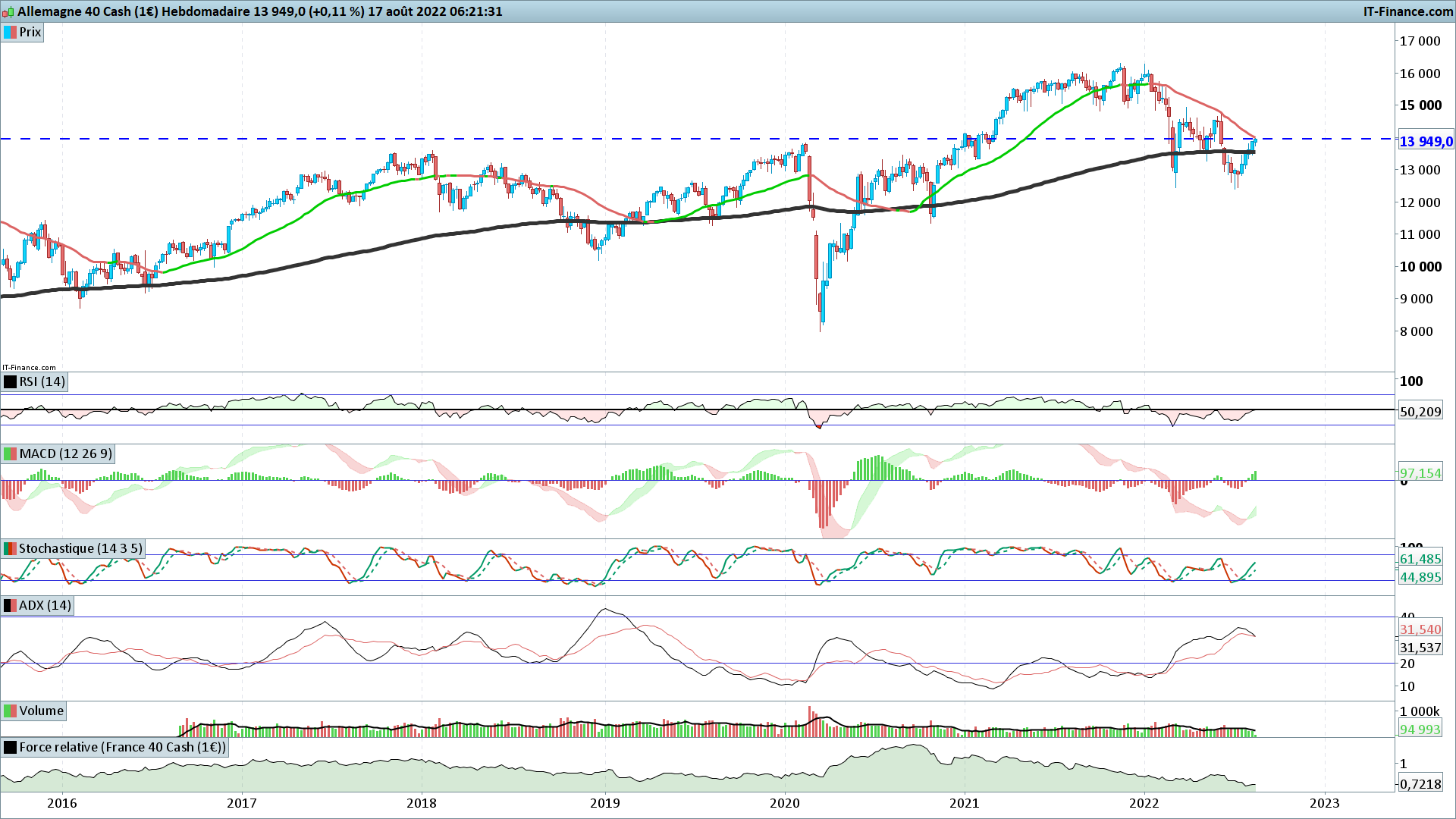Click the 2020 year mark on time axis
Viewport: 1456px width, 819px height.
point(785,803)
